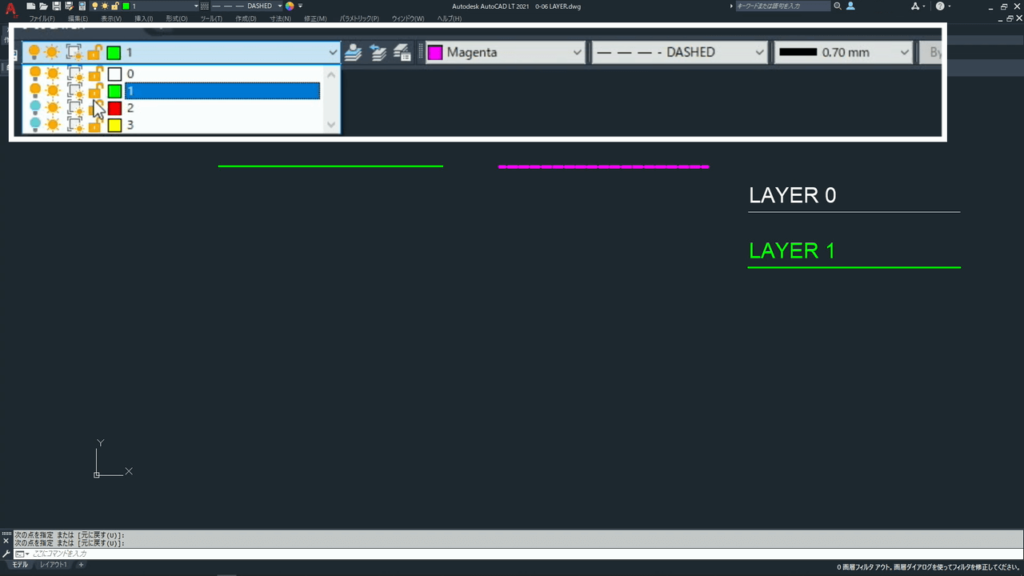The image size is (1024, 576).
Task: Open the small DASHED linetype dropdown in title bar
Action: click(280, 6)
